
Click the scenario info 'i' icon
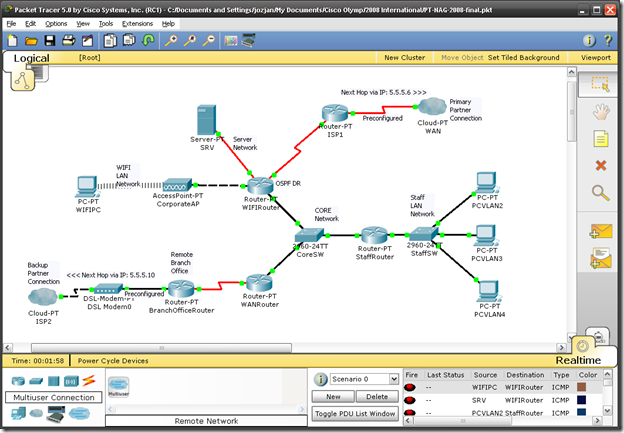click(x=320, y=379)
